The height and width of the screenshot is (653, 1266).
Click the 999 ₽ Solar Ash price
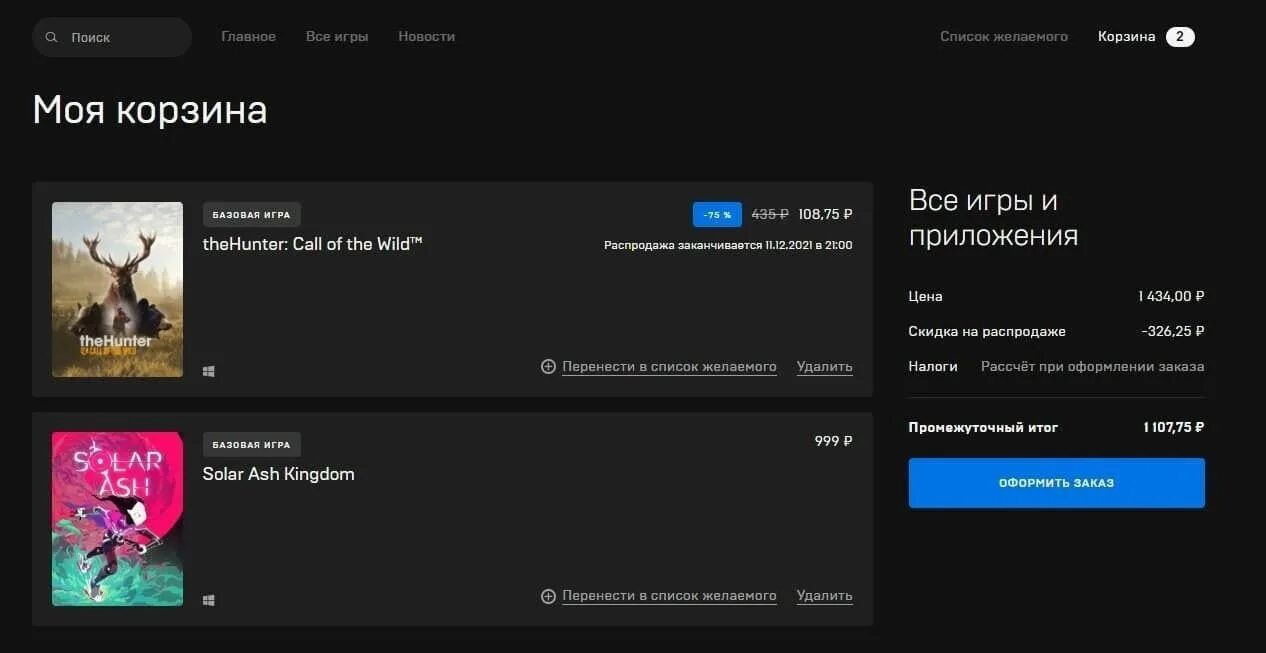833,441
